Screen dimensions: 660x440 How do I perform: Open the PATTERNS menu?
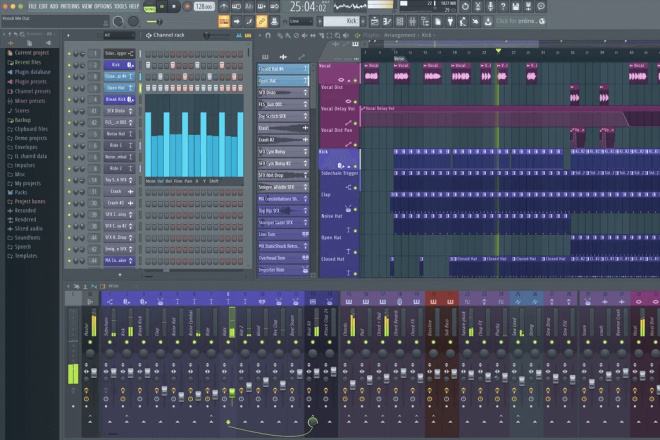(70, 6)
